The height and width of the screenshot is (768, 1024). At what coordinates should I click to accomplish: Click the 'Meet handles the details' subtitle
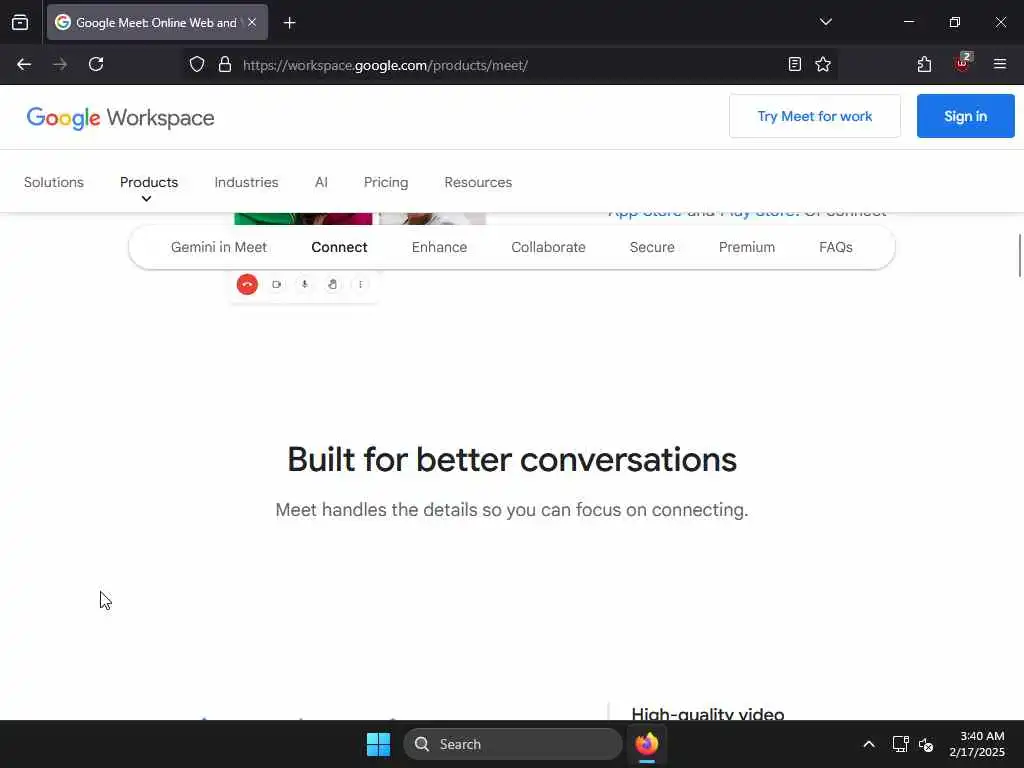pyautogui.click(x=511, y=510)
